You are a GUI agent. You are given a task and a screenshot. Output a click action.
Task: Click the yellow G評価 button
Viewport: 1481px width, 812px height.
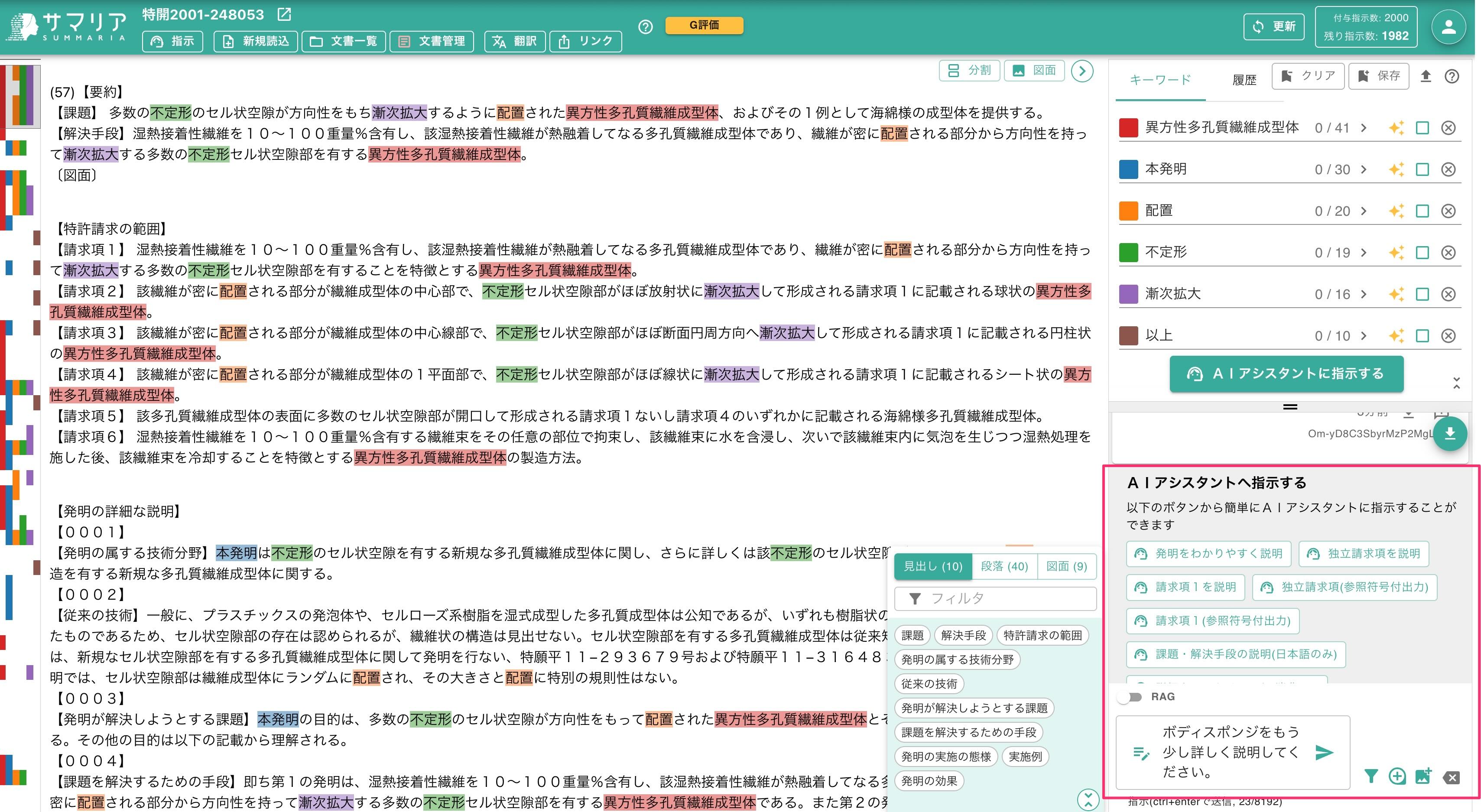(x=704, y=25)
